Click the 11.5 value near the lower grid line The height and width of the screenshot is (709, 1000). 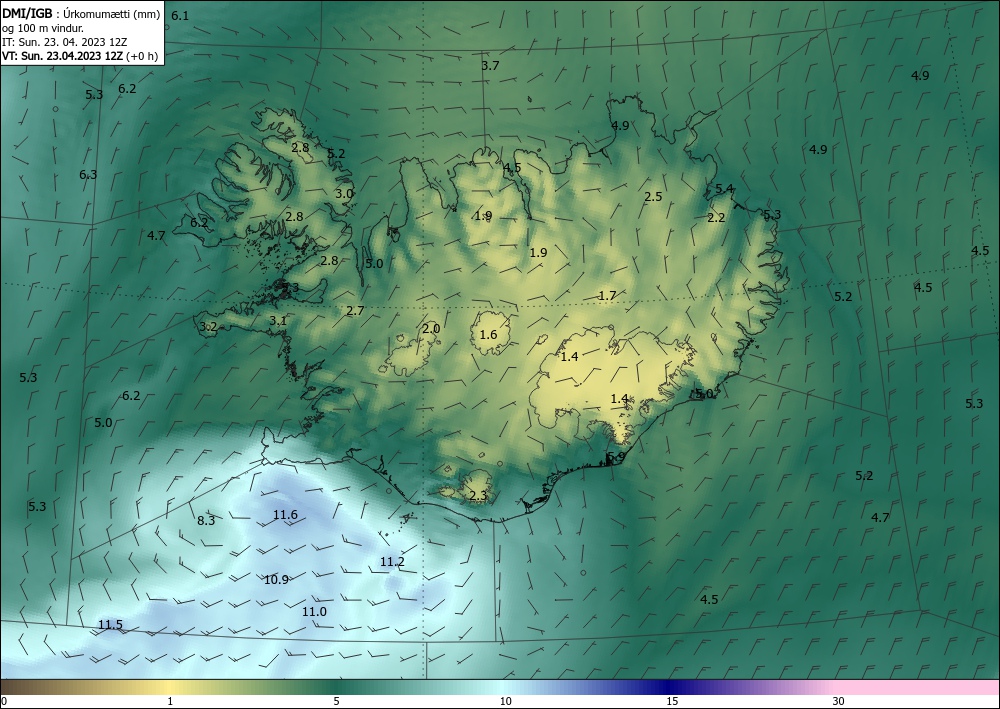tap(110, 624)
